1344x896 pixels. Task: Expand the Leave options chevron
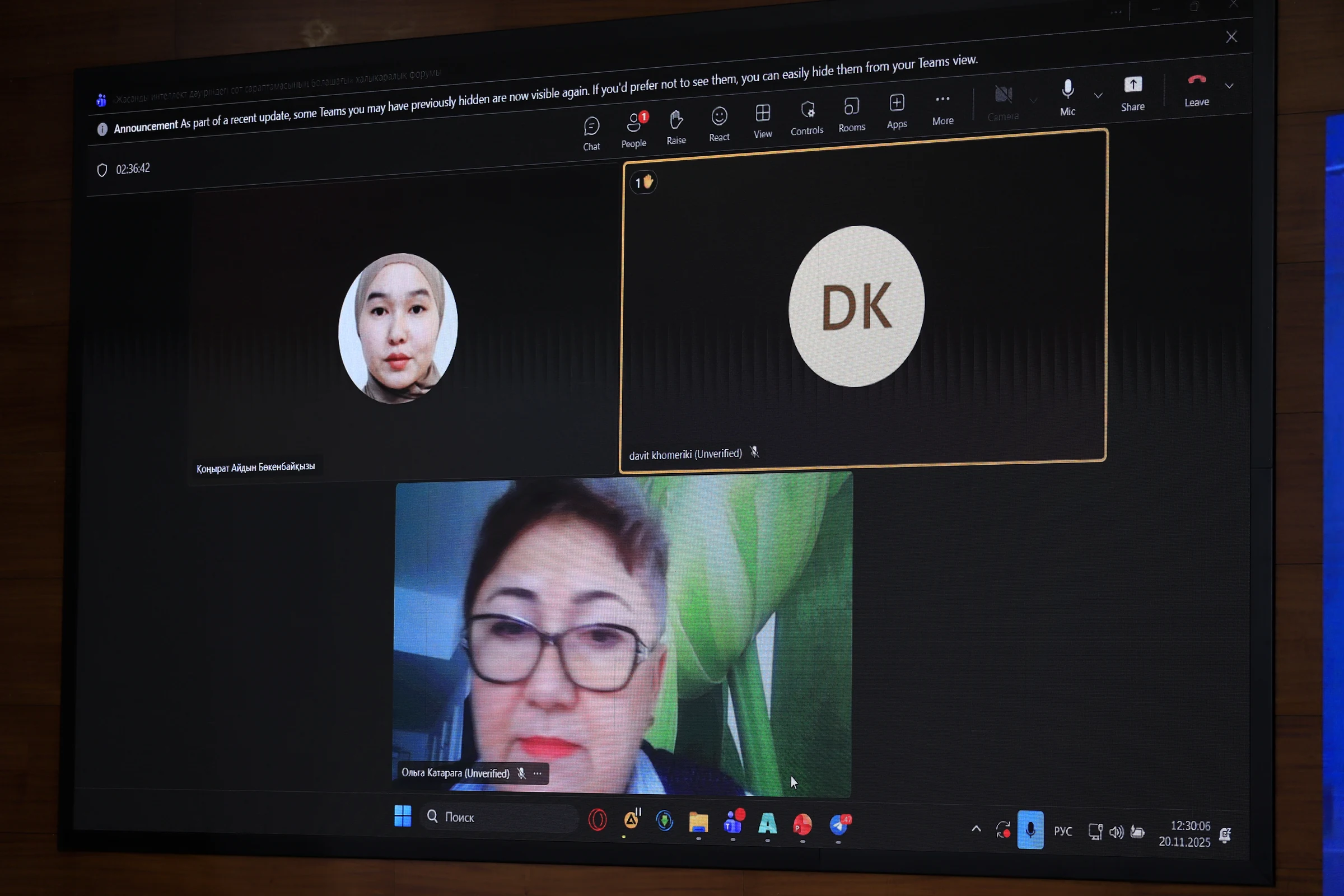click(1229, 86)
